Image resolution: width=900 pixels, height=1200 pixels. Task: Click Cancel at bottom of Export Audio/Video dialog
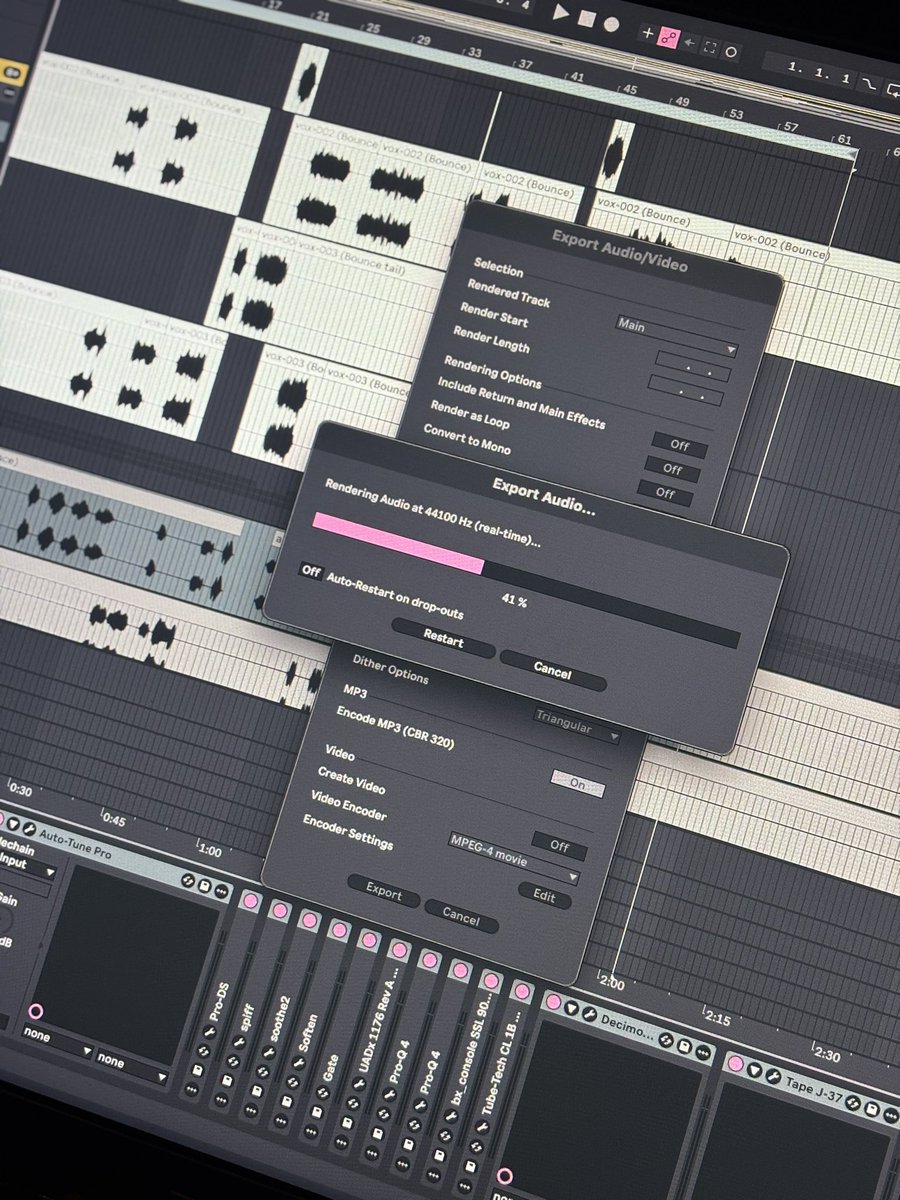coord(461,915)
